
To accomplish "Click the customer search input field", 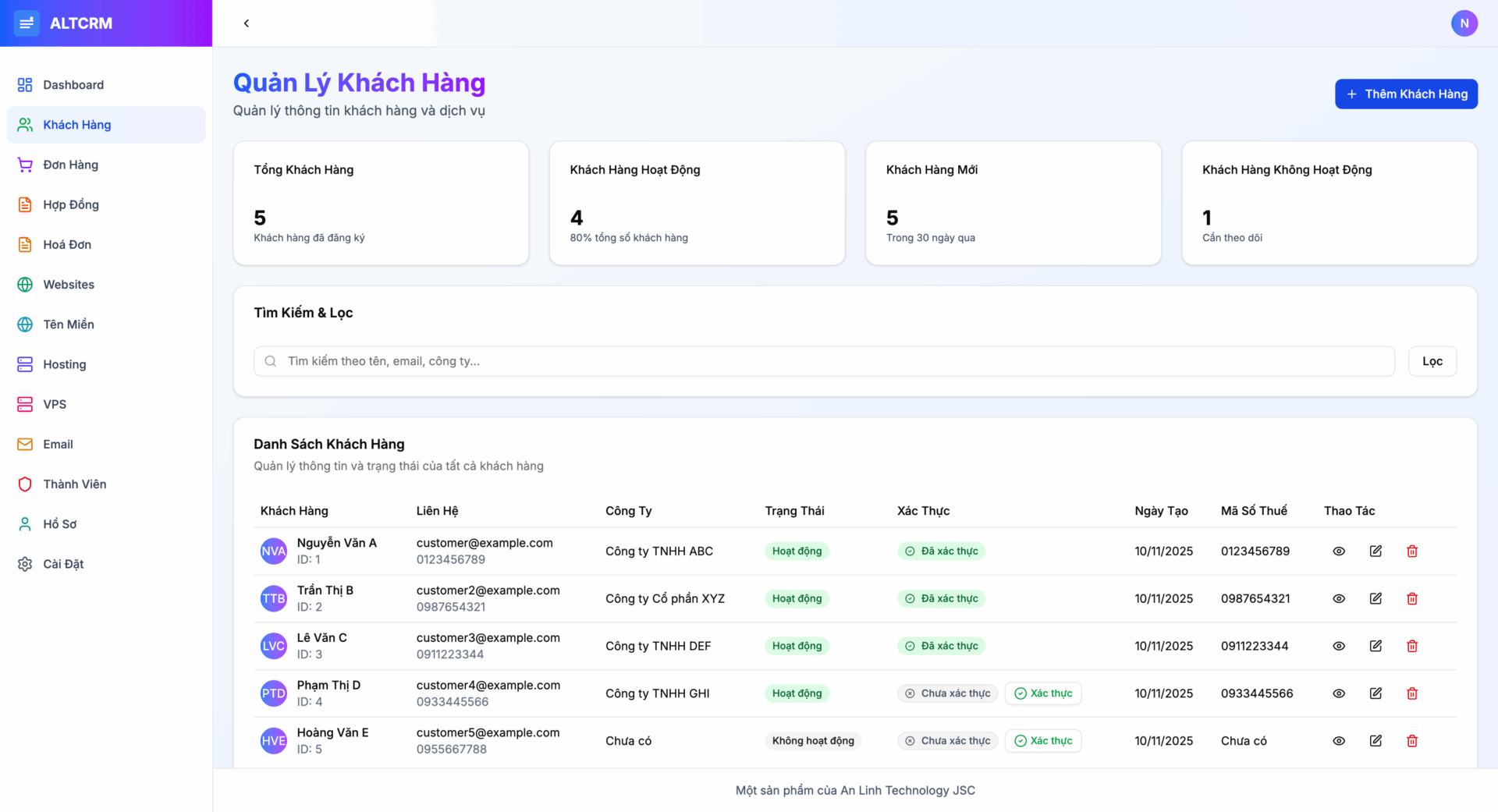I will (x=702, y=361).
